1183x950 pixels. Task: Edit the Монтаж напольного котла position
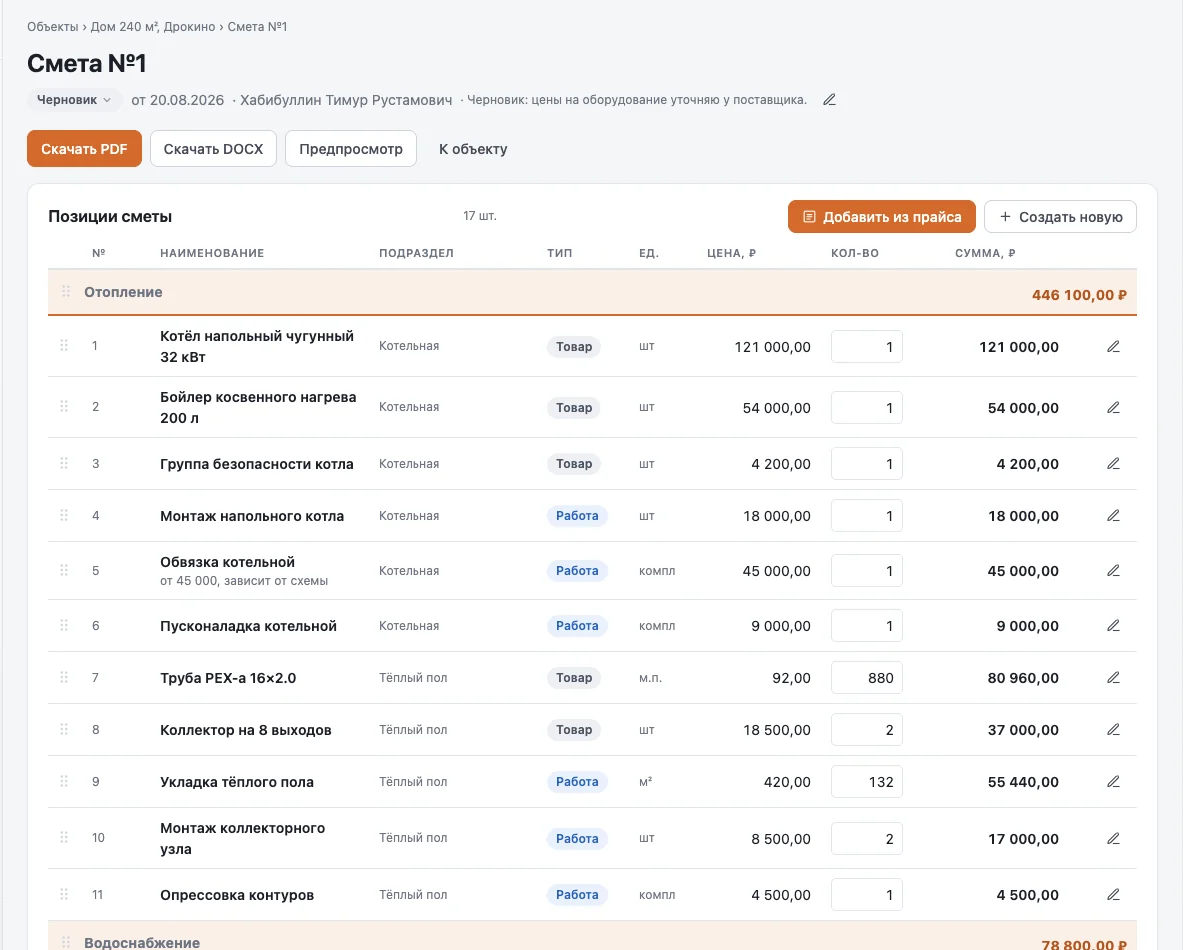coord(1113,515)
